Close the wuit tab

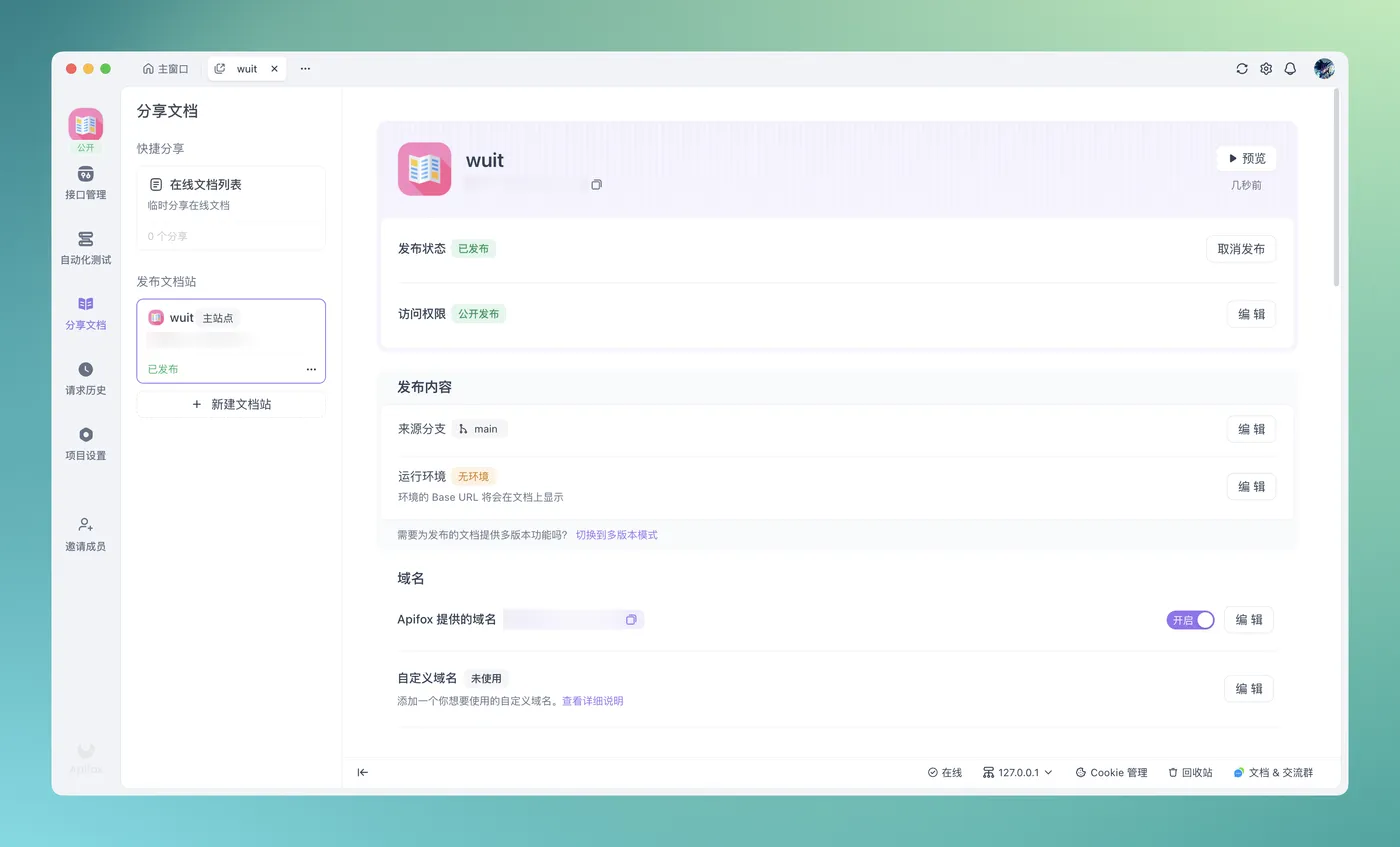274,69
